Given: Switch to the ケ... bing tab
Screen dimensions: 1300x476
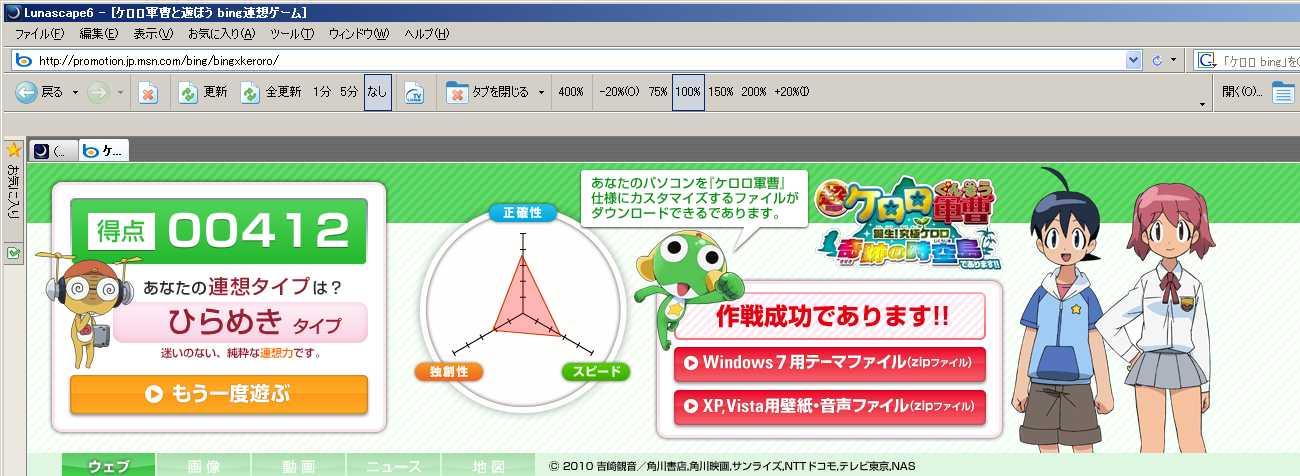Looking at the screenshot, I should 104,151.
